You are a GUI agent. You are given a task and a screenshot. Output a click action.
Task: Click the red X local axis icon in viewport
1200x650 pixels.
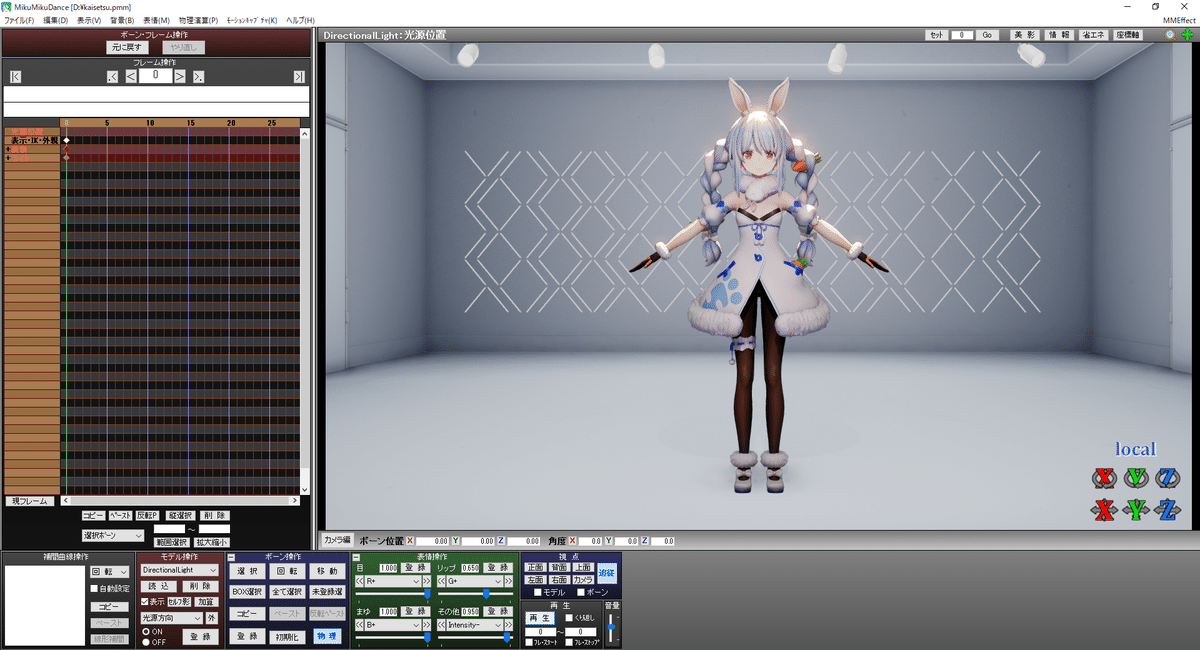(x=1104, y=478)
